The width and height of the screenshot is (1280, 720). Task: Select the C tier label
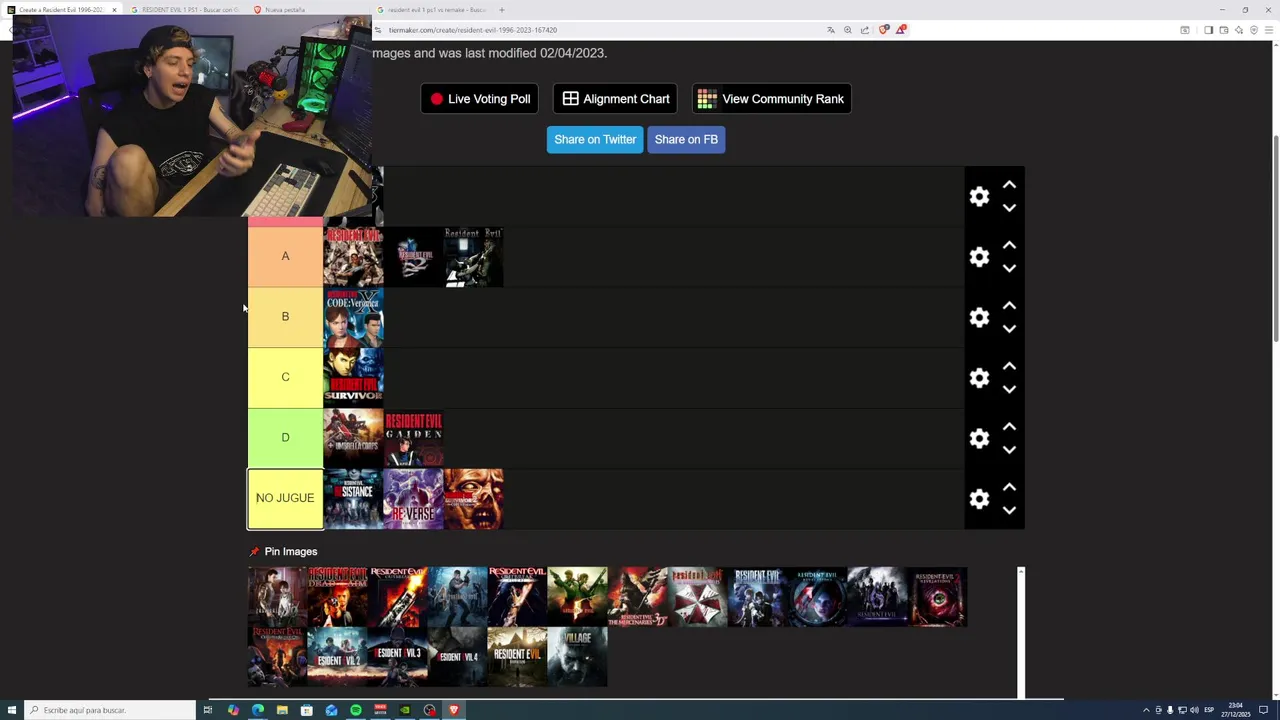point(285,377)
